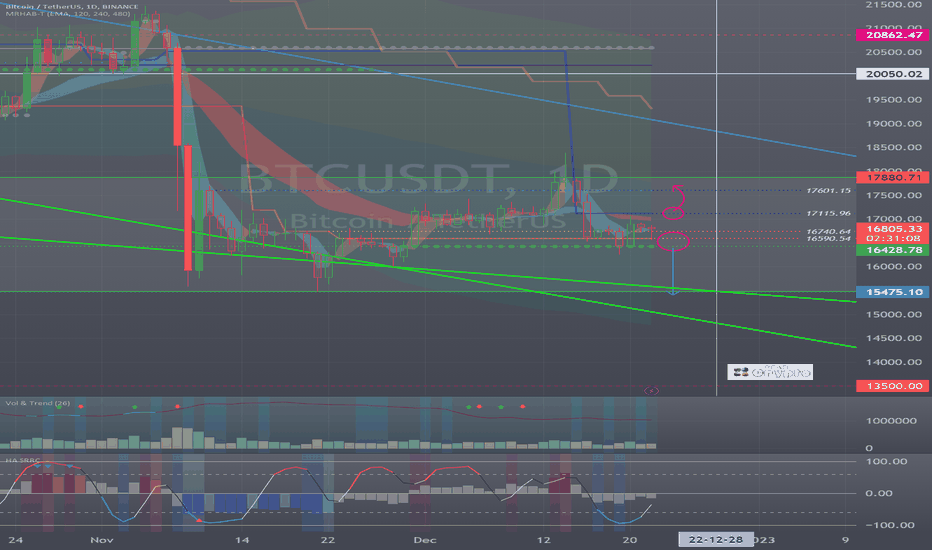Select the Bitcoin / TetherUS, 1D, BINANCE legend
The height and width of the screenshot is (550, 932).
click(x=72, y=7)
